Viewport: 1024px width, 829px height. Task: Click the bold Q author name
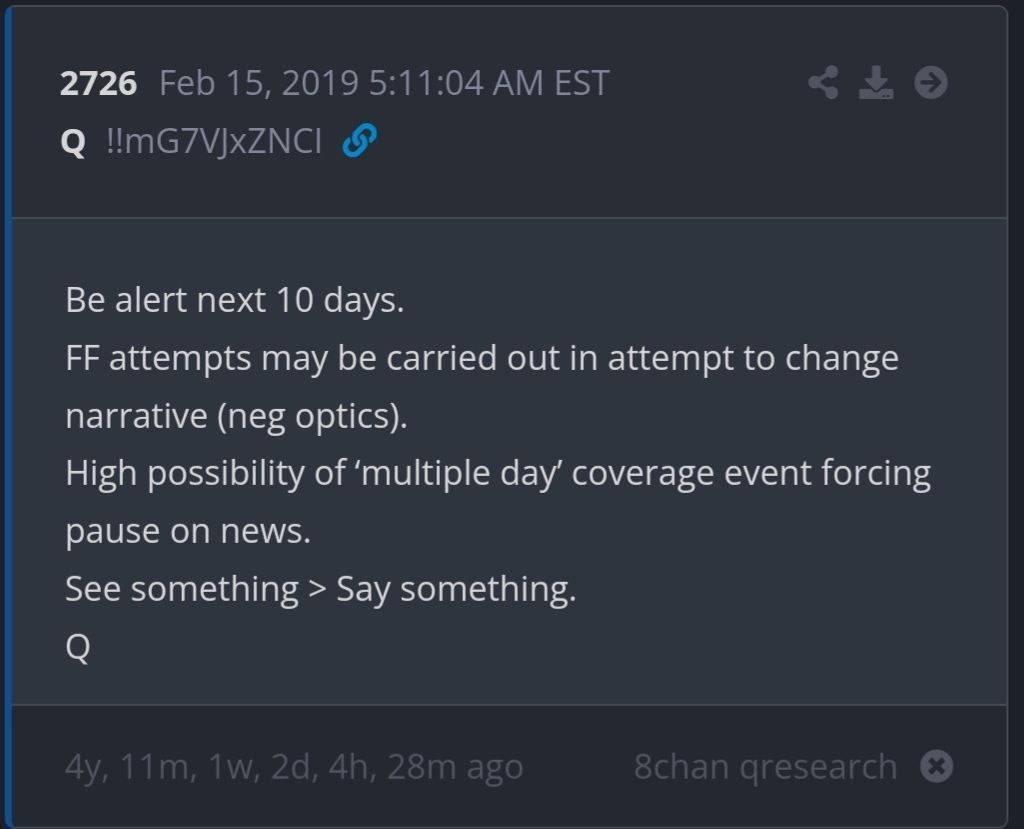[72, 142]
